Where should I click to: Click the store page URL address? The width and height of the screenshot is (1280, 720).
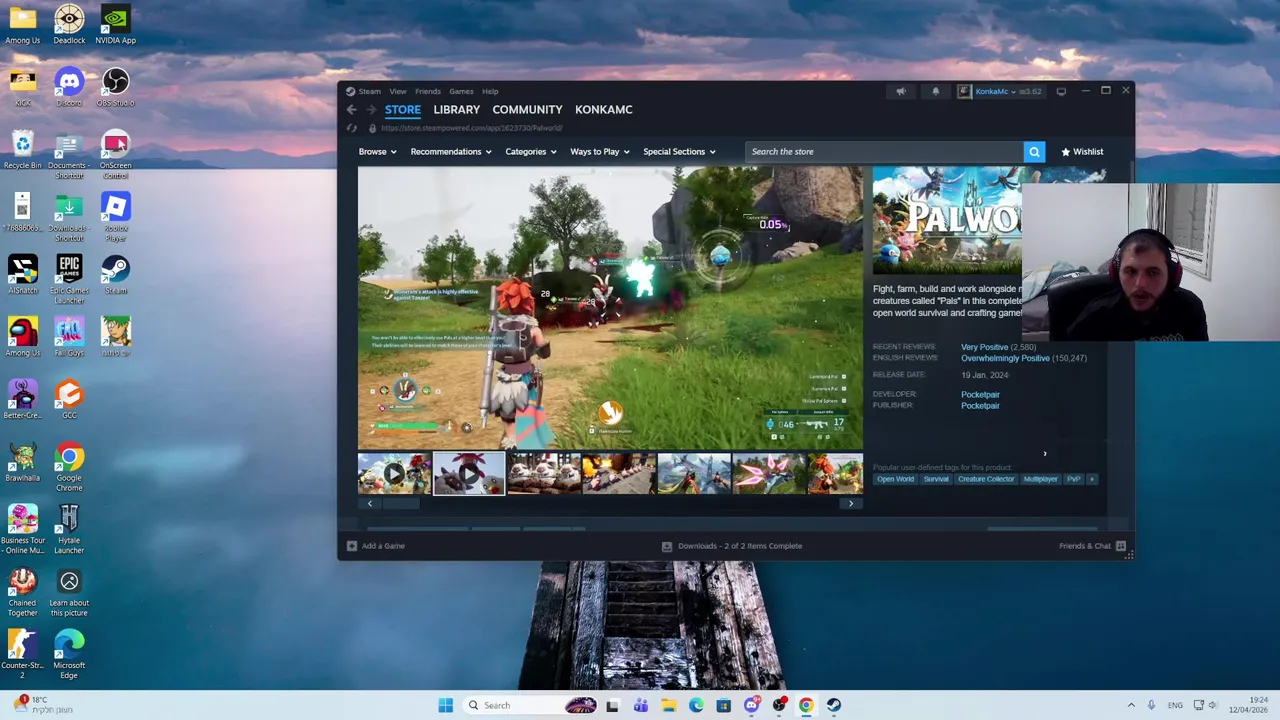click(472, 128)
